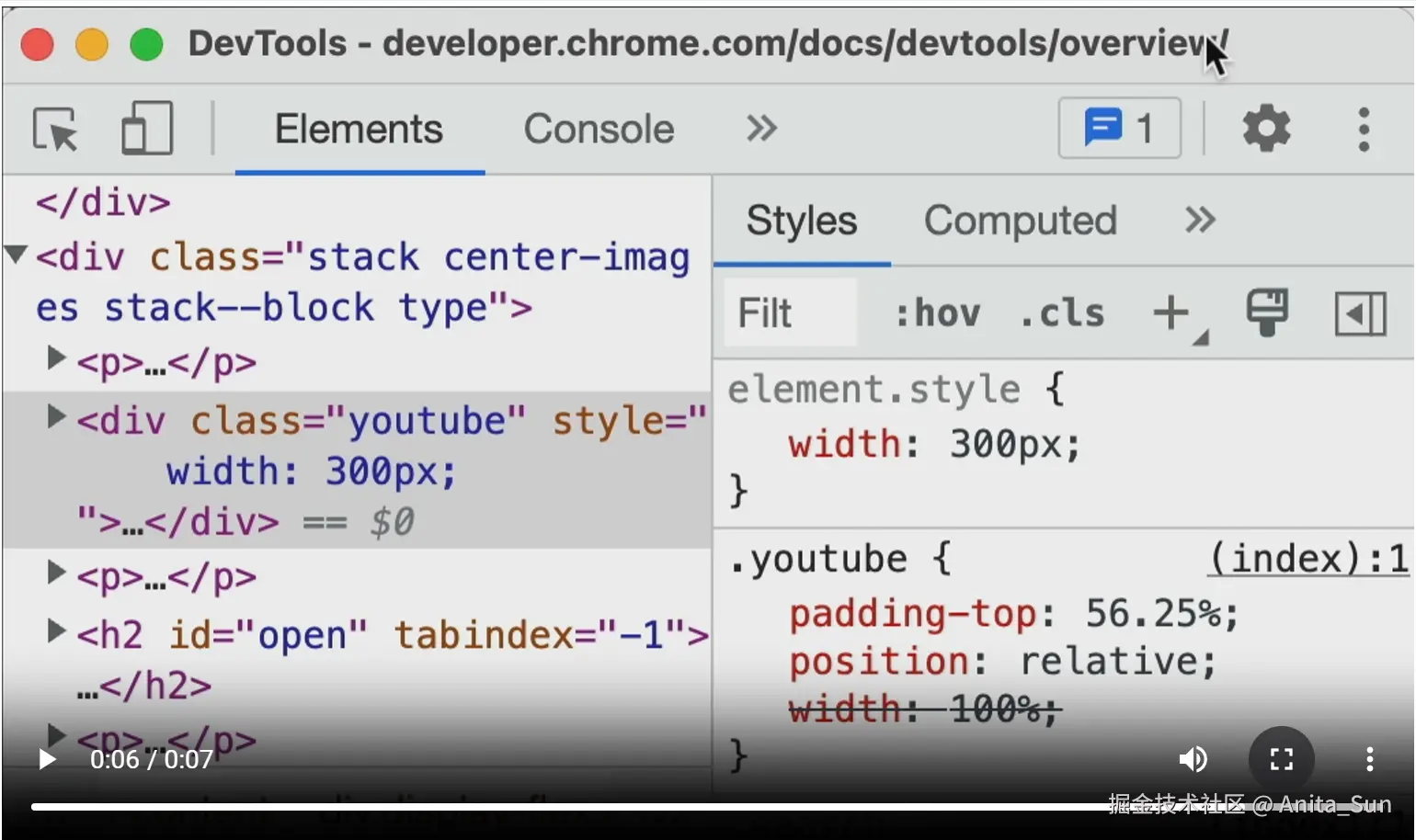This screenshot has height=840, width=1416.
Task: Click the struck-through width: 100% declaration
Action: pyautogui.click(x=925, y=709)
